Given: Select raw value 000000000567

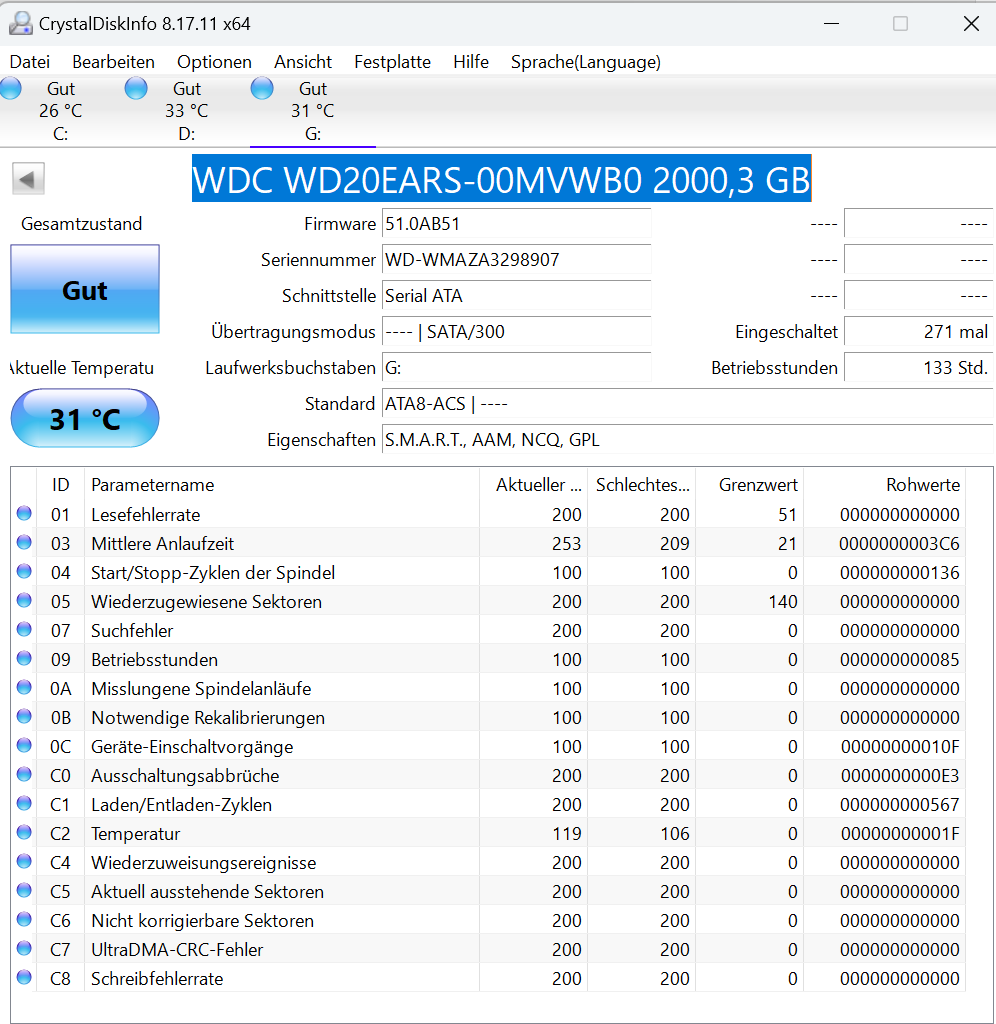Looking at the screenshot, I should click(x=900, y=805).
